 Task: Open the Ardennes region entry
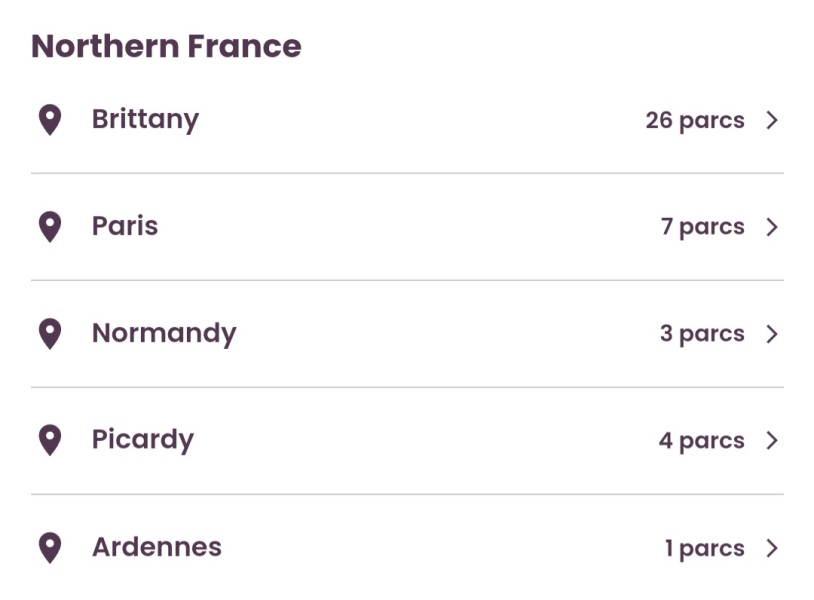click(x=157, y=547)
